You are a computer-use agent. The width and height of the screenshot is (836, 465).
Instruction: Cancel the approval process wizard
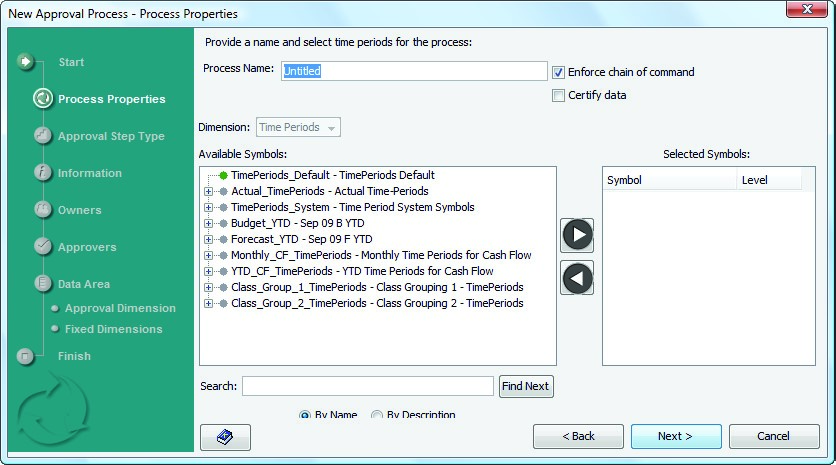coord(774,436)
